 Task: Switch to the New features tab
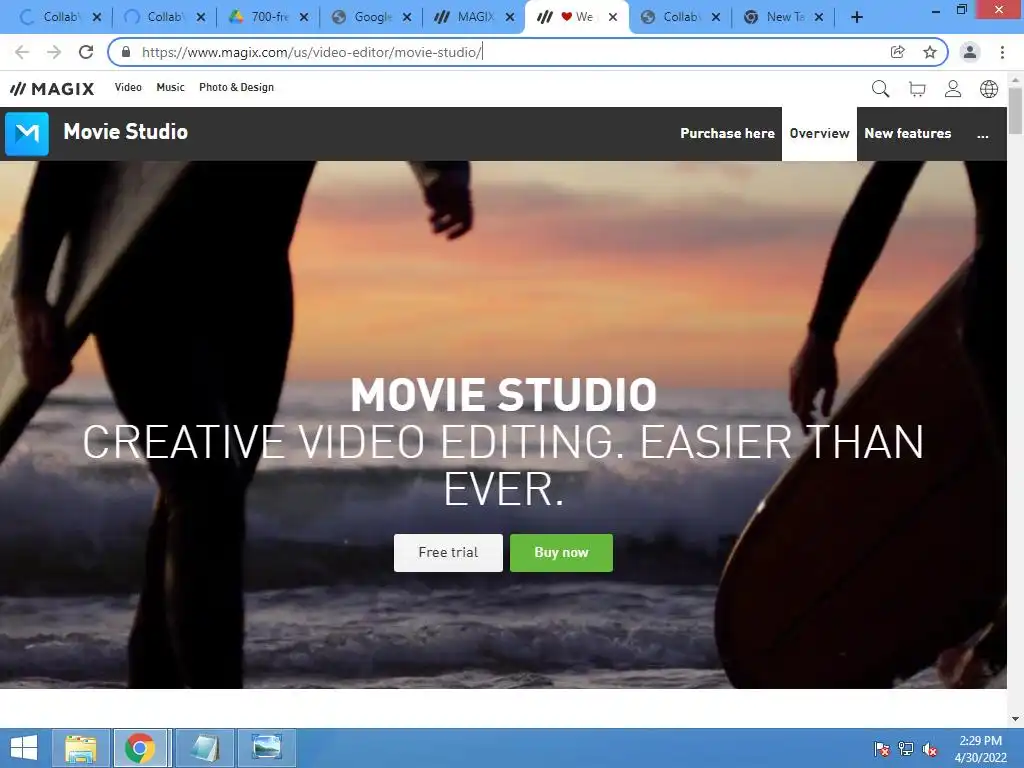[x=908, y=134]
